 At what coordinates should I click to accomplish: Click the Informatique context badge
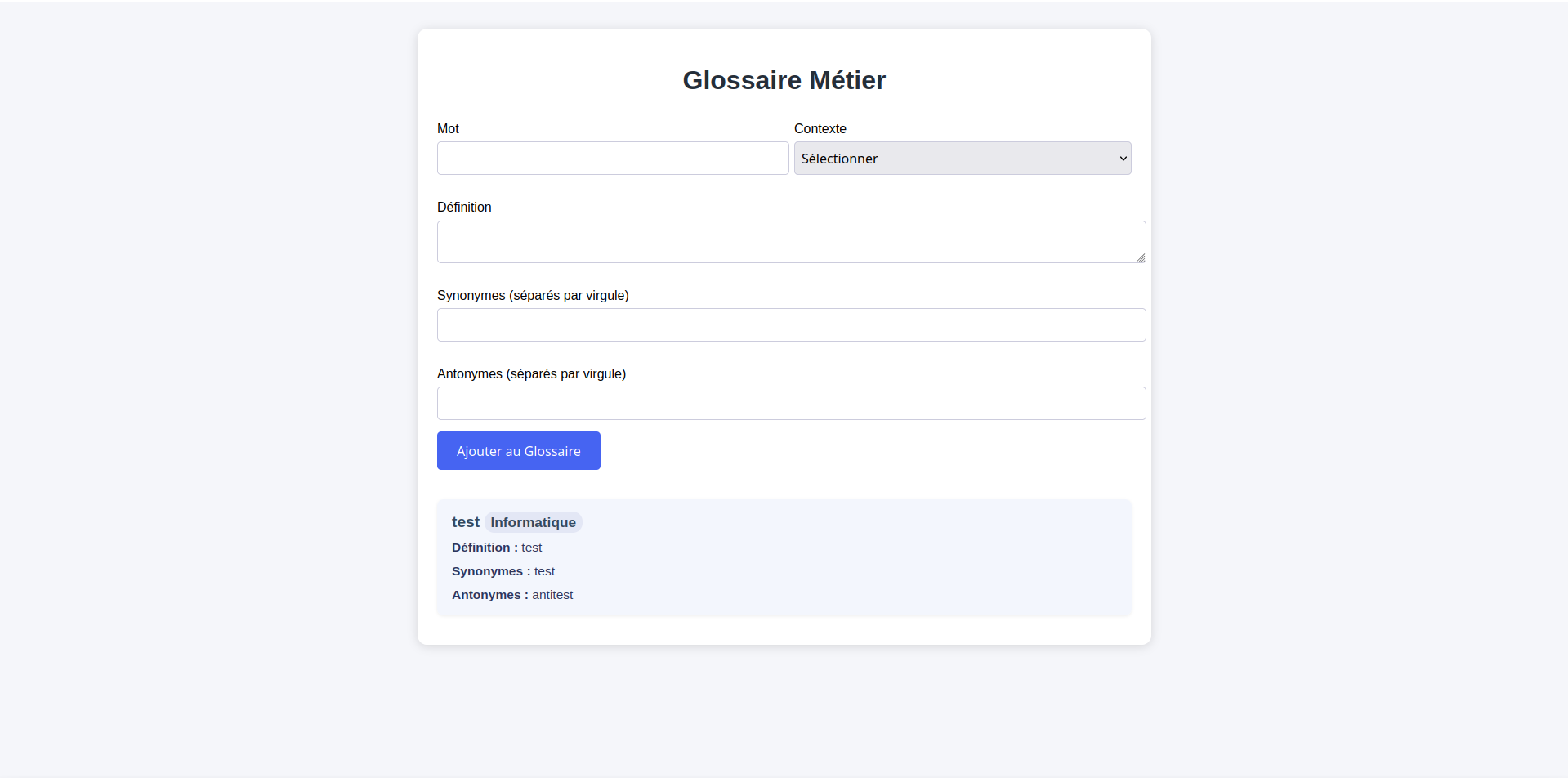[x=533, y=522]
